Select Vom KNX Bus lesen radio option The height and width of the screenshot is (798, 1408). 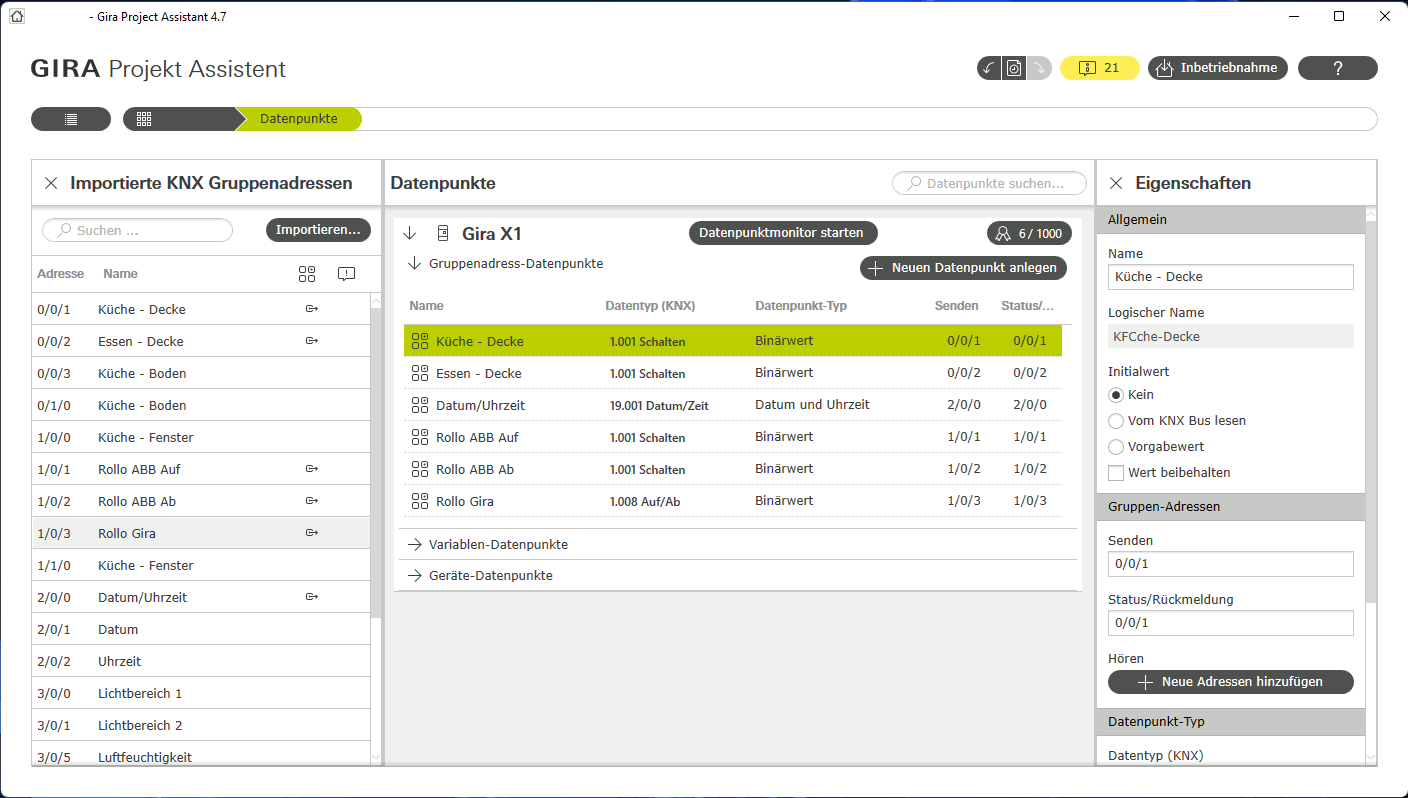[1116, 421]
